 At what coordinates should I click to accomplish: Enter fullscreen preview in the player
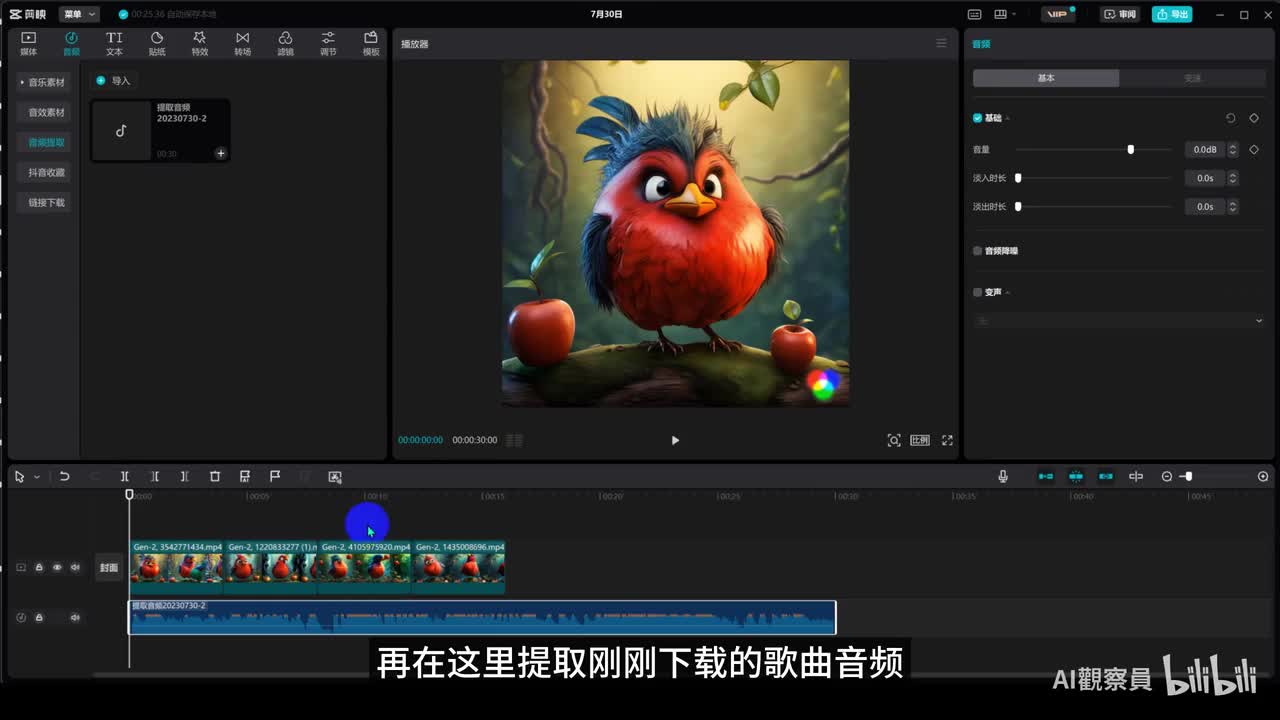point(947,440)
